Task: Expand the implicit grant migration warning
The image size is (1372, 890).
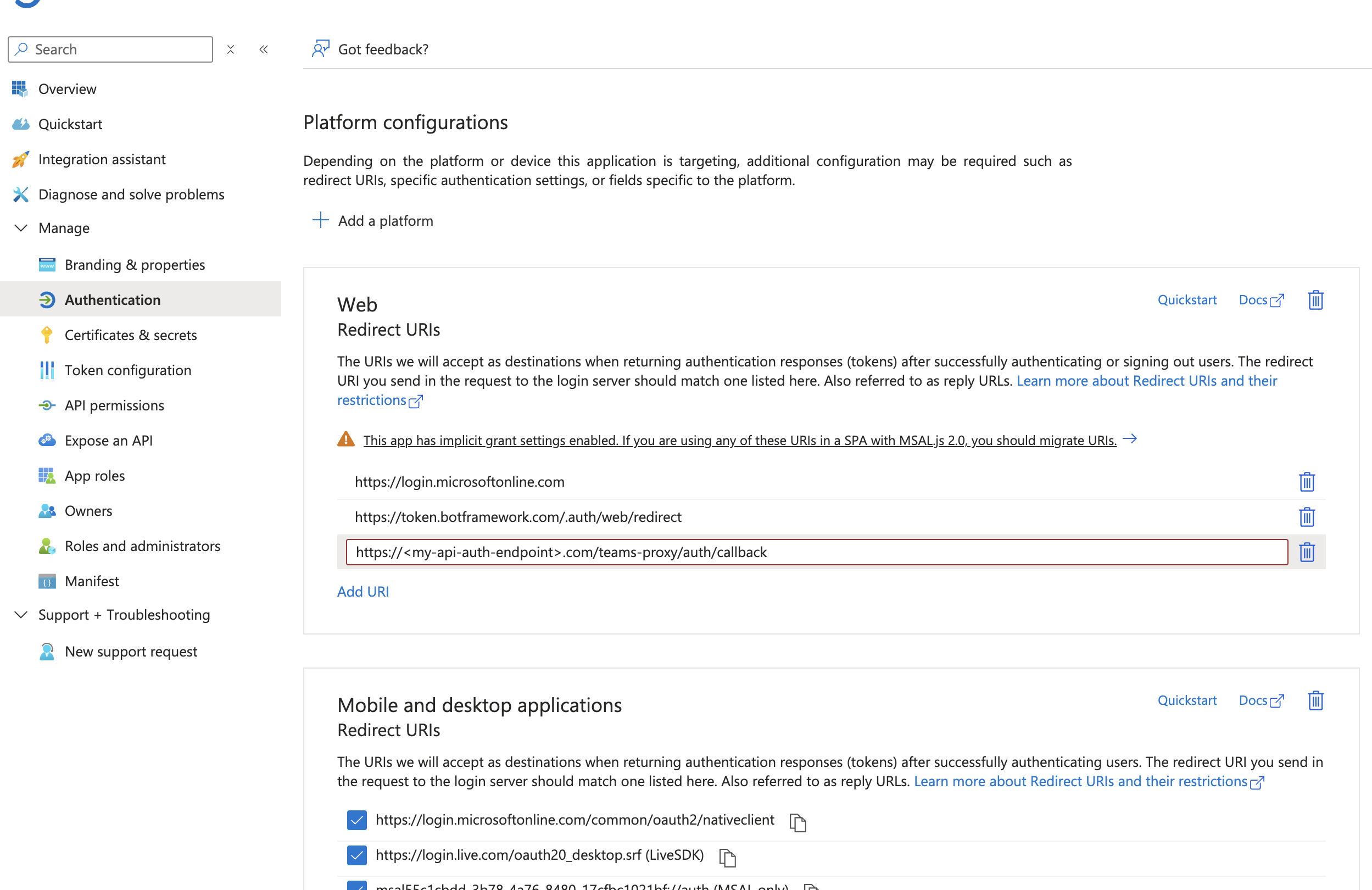Action: point(1131,439)
